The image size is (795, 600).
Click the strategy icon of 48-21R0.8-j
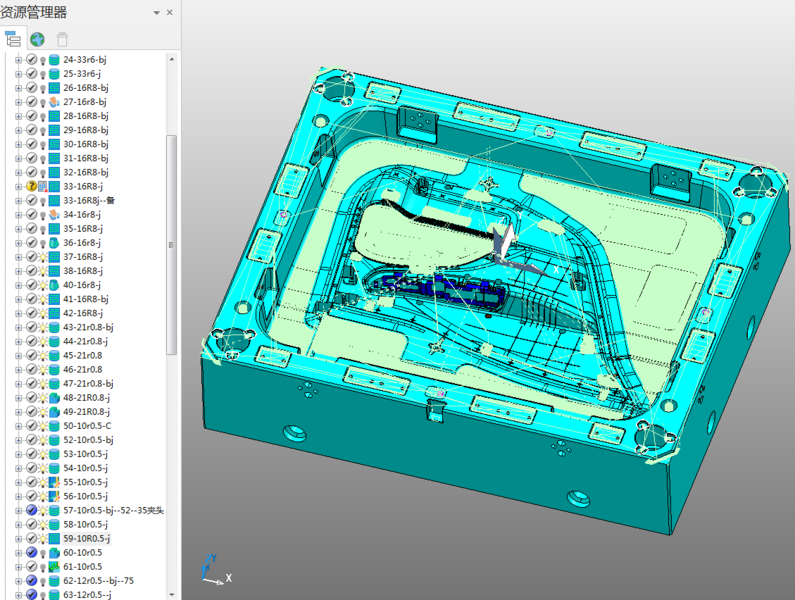[55, 398]
